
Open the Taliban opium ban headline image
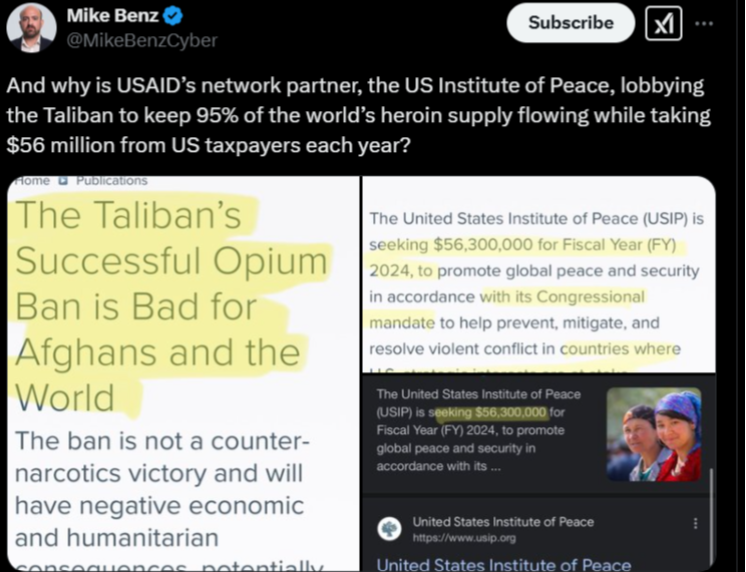pyautogui.click(x=183, y=374)
